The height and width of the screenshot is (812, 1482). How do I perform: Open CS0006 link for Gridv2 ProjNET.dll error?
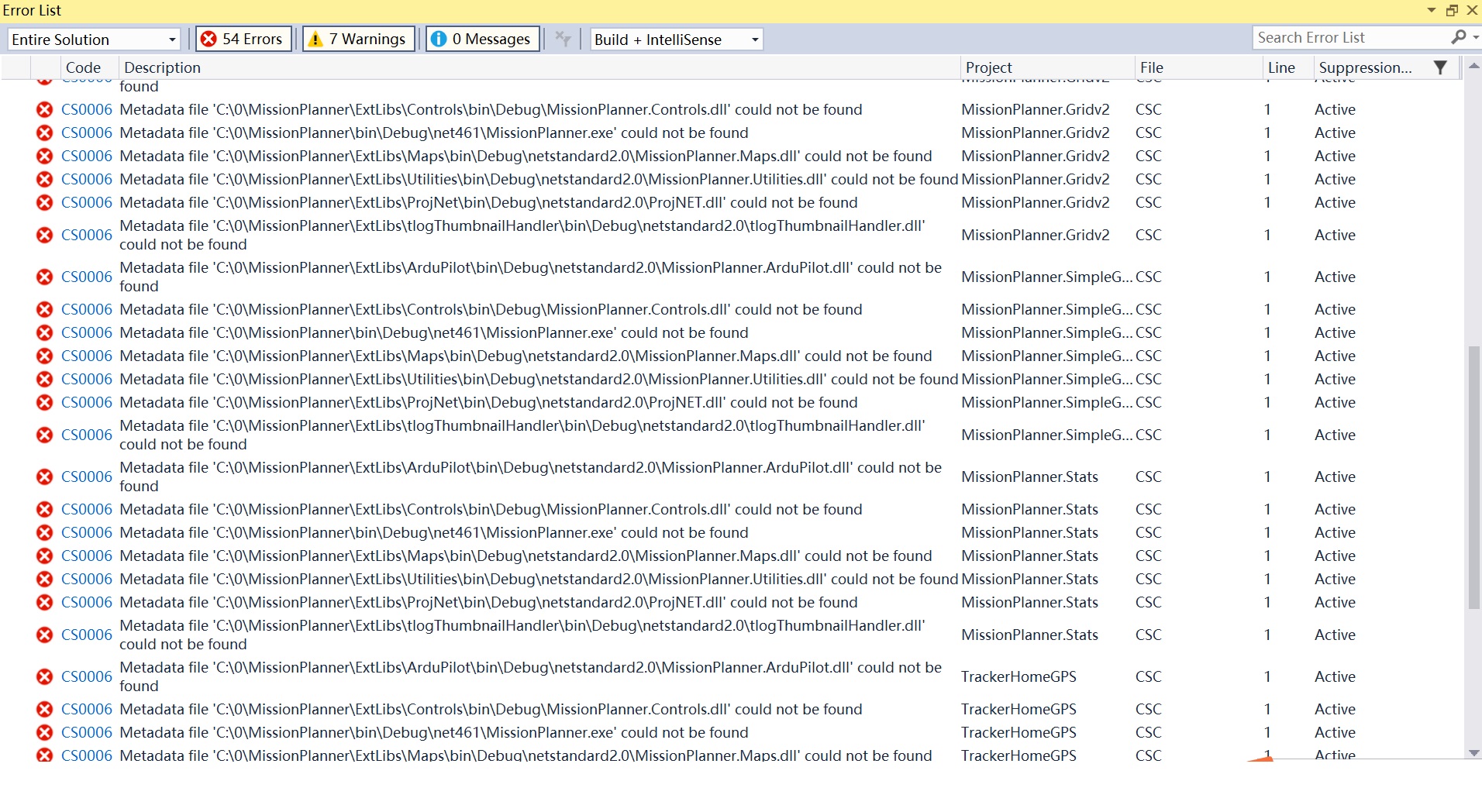pos(86,202)
